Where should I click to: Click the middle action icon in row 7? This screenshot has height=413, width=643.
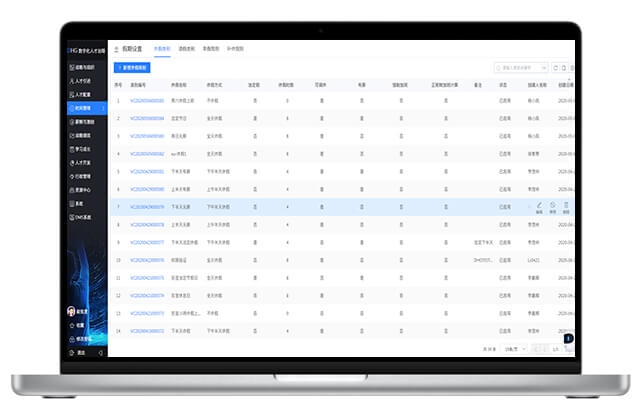553,204
